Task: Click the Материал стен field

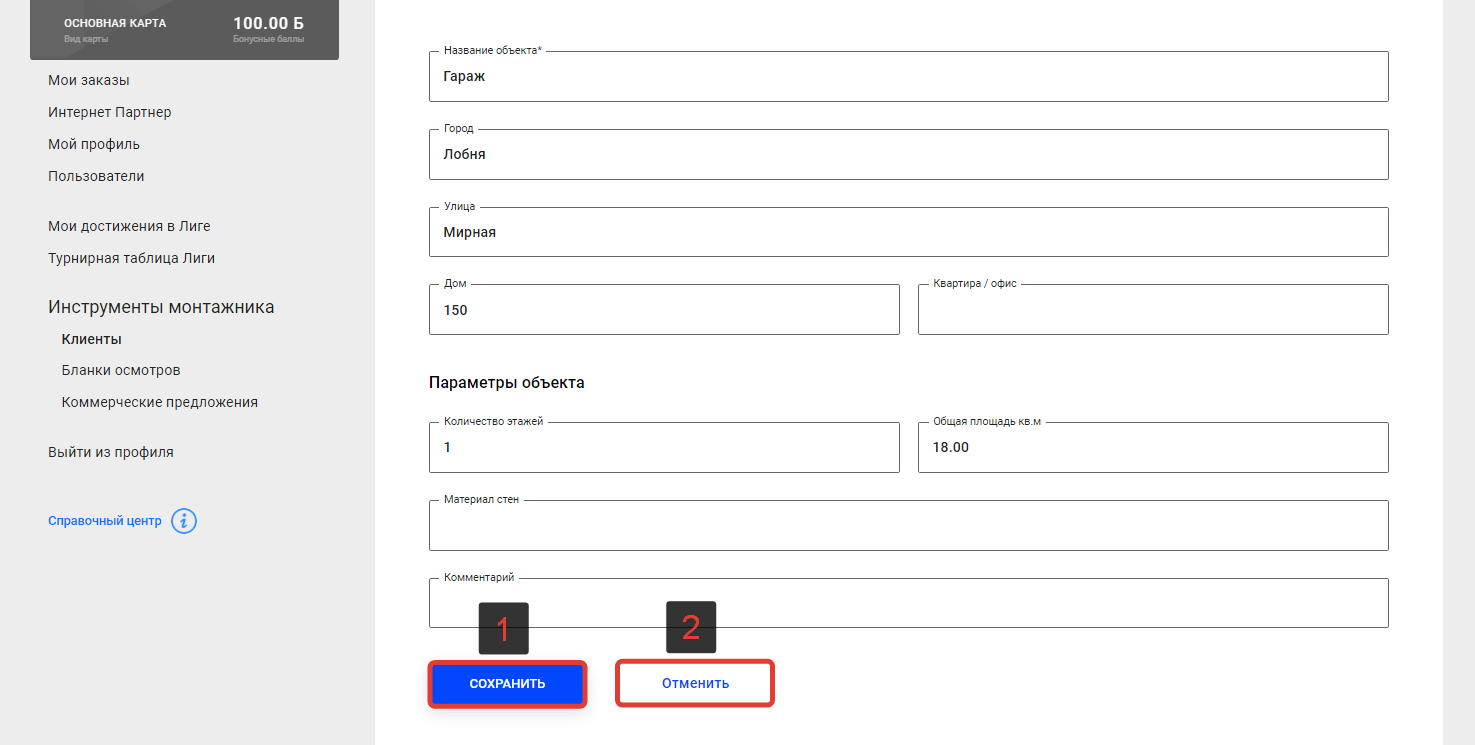Action: (908, 525)
